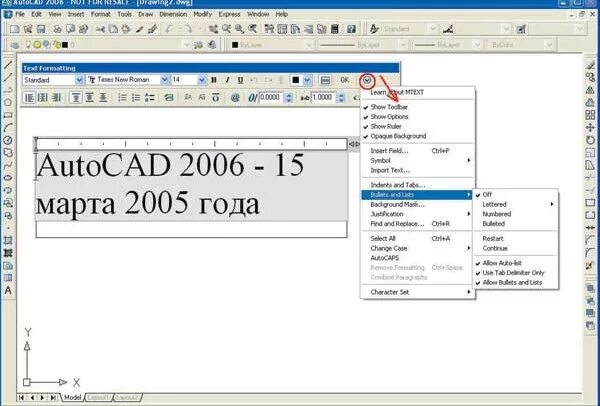Open the QuickCalc calculator icon
The width and height of the screenshot is (600, 406).
pos(335,29)
